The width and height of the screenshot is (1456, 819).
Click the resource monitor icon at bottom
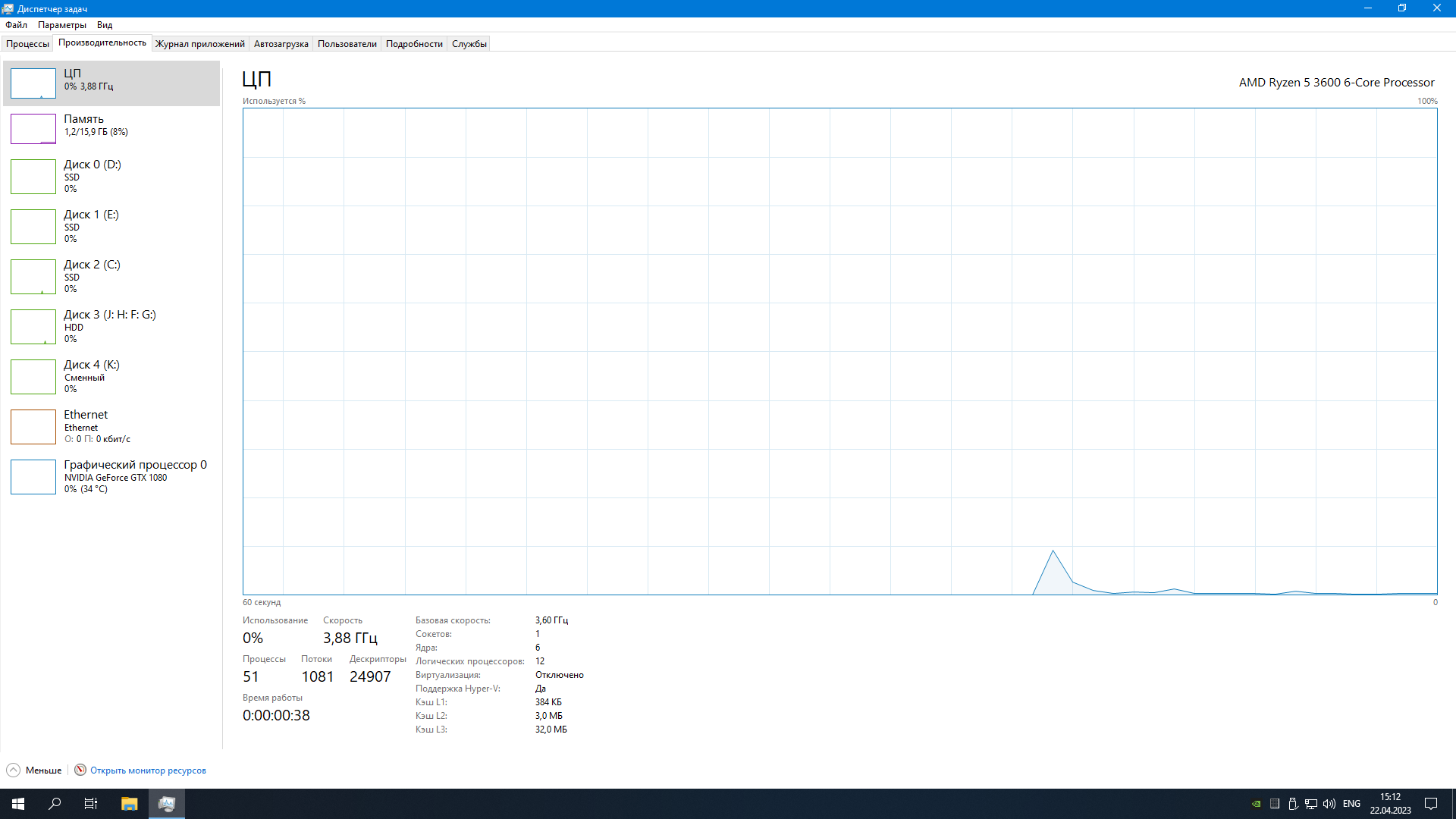tap(80, 770)
